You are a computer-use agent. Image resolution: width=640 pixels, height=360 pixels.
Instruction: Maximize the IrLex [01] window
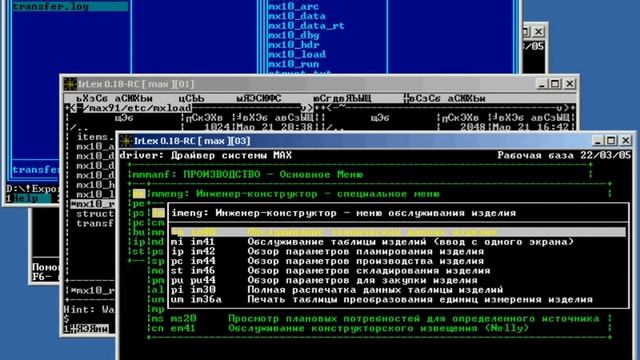coord(555,84)
